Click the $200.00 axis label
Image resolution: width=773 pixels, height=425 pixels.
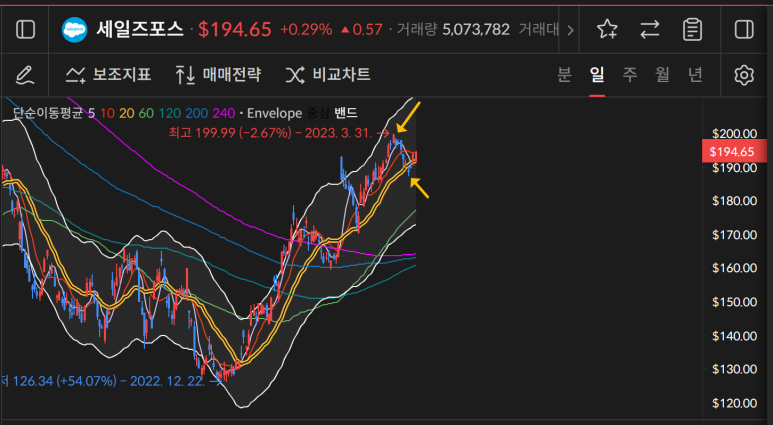(734, 134)
